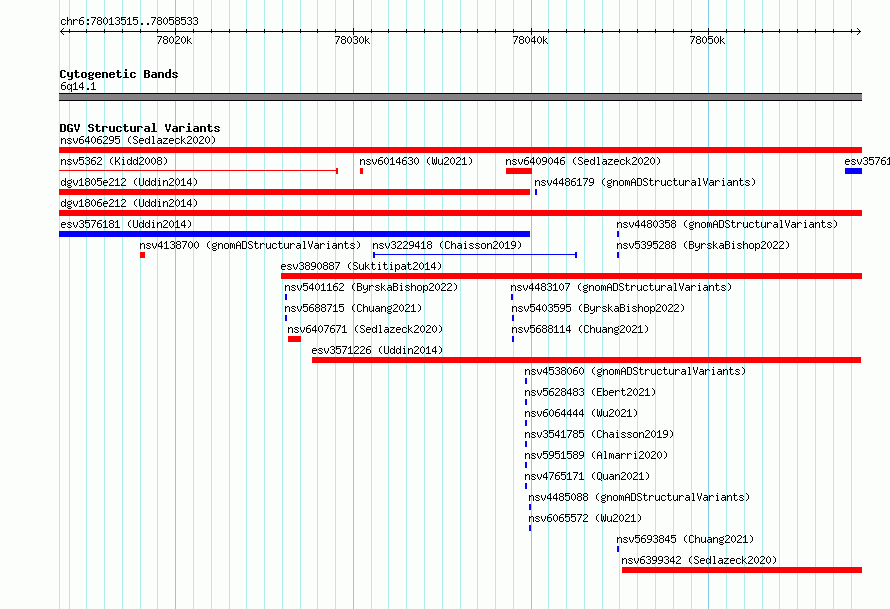Open the nsv5688114 (Chuang2021) label
The image size is (890, 609).
point(580,329)
